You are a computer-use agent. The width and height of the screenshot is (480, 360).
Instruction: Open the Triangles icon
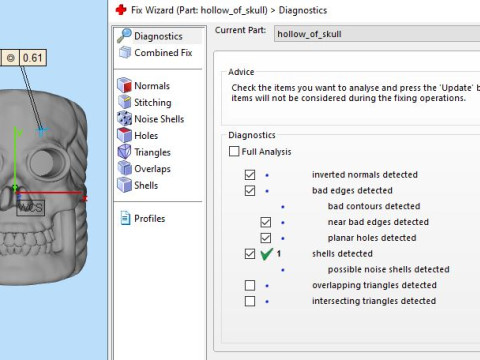[124, 152]
